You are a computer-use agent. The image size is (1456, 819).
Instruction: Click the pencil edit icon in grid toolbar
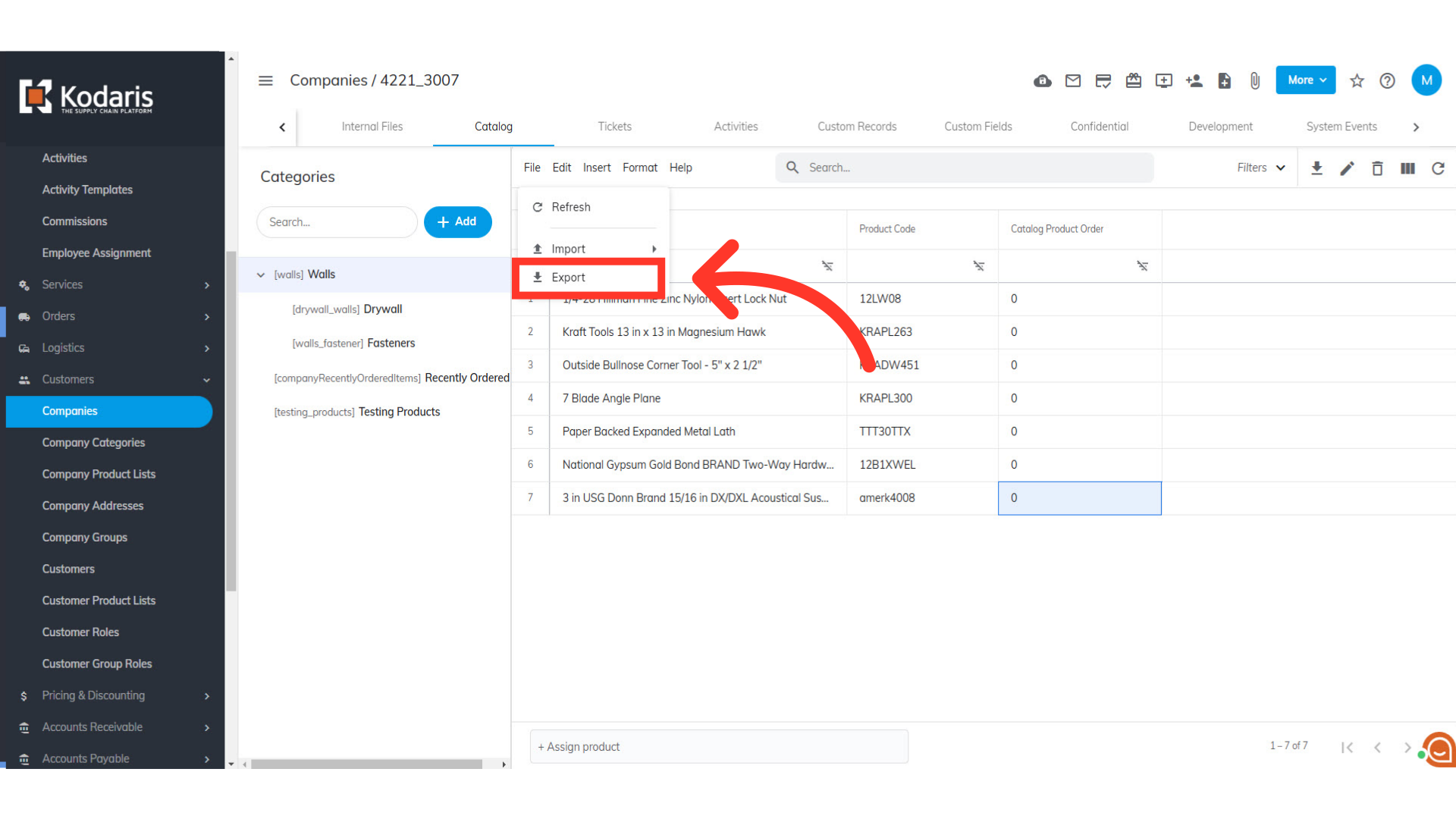1348,168
